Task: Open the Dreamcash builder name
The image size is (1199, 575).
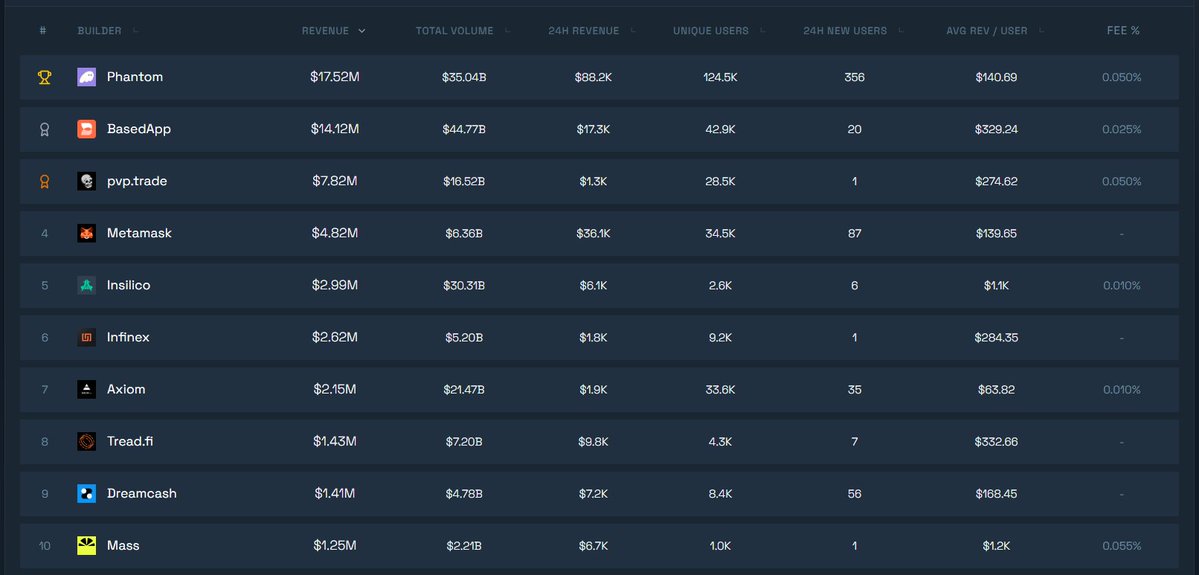Action: 141,493
